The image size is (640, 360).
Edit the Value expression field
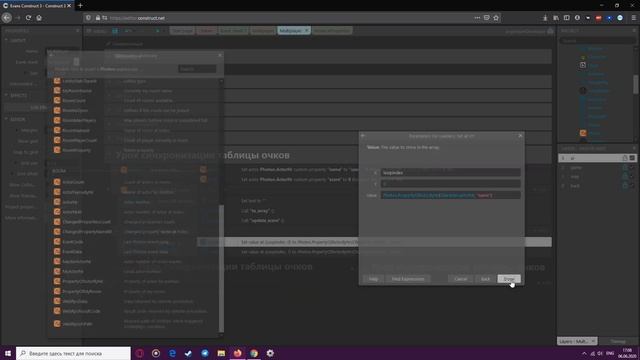451,196
